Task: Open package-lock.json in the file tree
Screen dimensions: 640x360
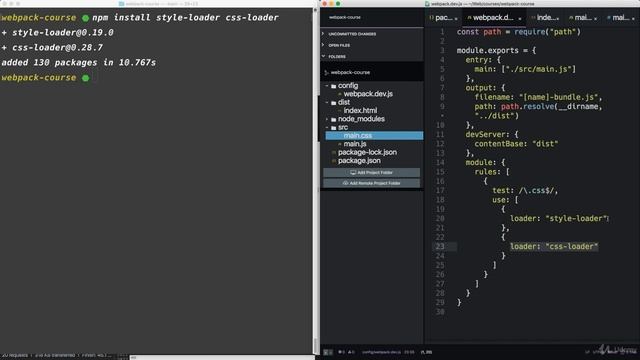Action: click(x=367, y=152)
